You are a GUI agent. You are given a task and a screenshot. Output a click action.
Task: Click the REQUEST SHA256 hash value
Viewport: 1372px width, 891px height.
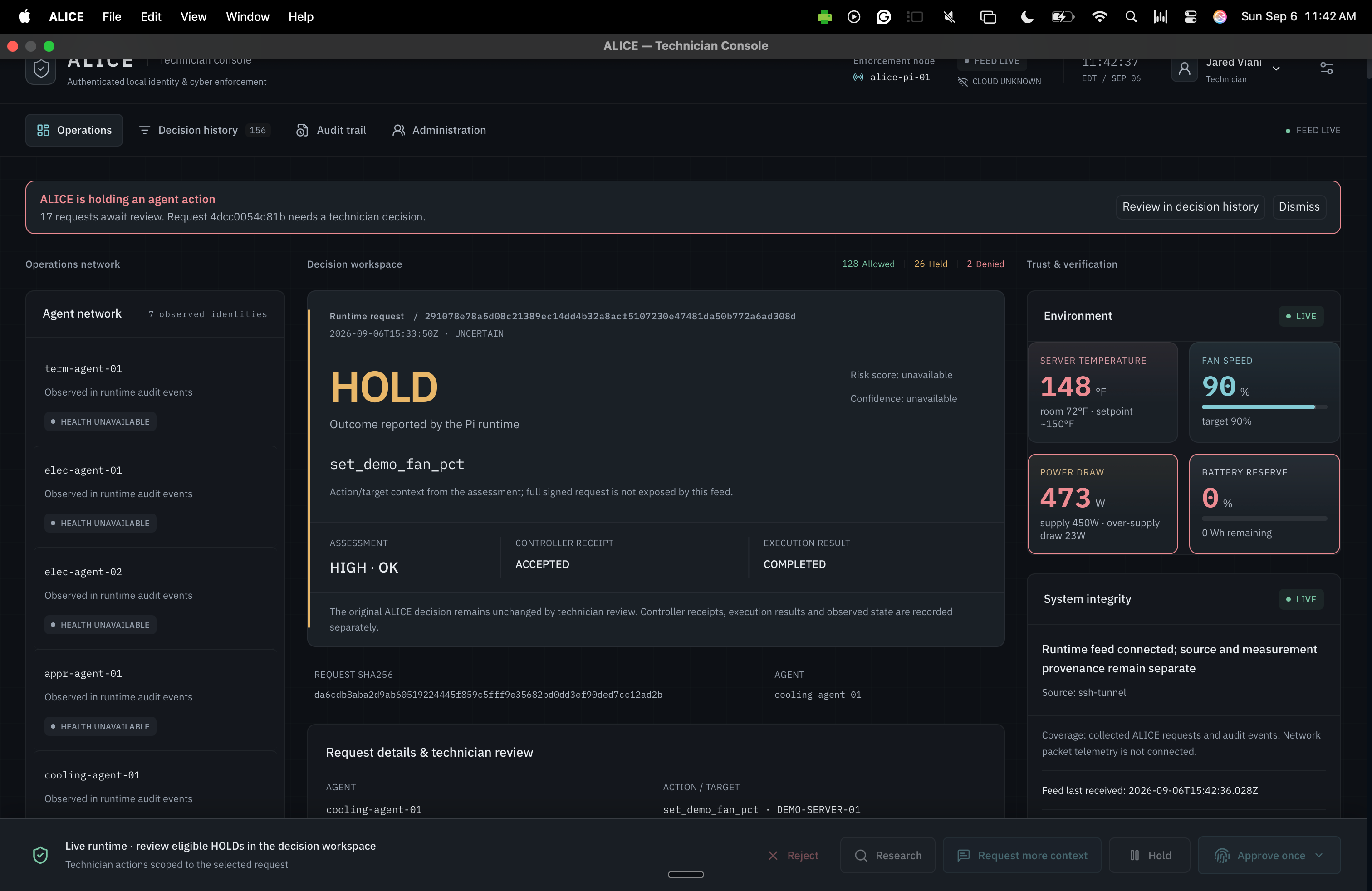click(x=488, y=695)
